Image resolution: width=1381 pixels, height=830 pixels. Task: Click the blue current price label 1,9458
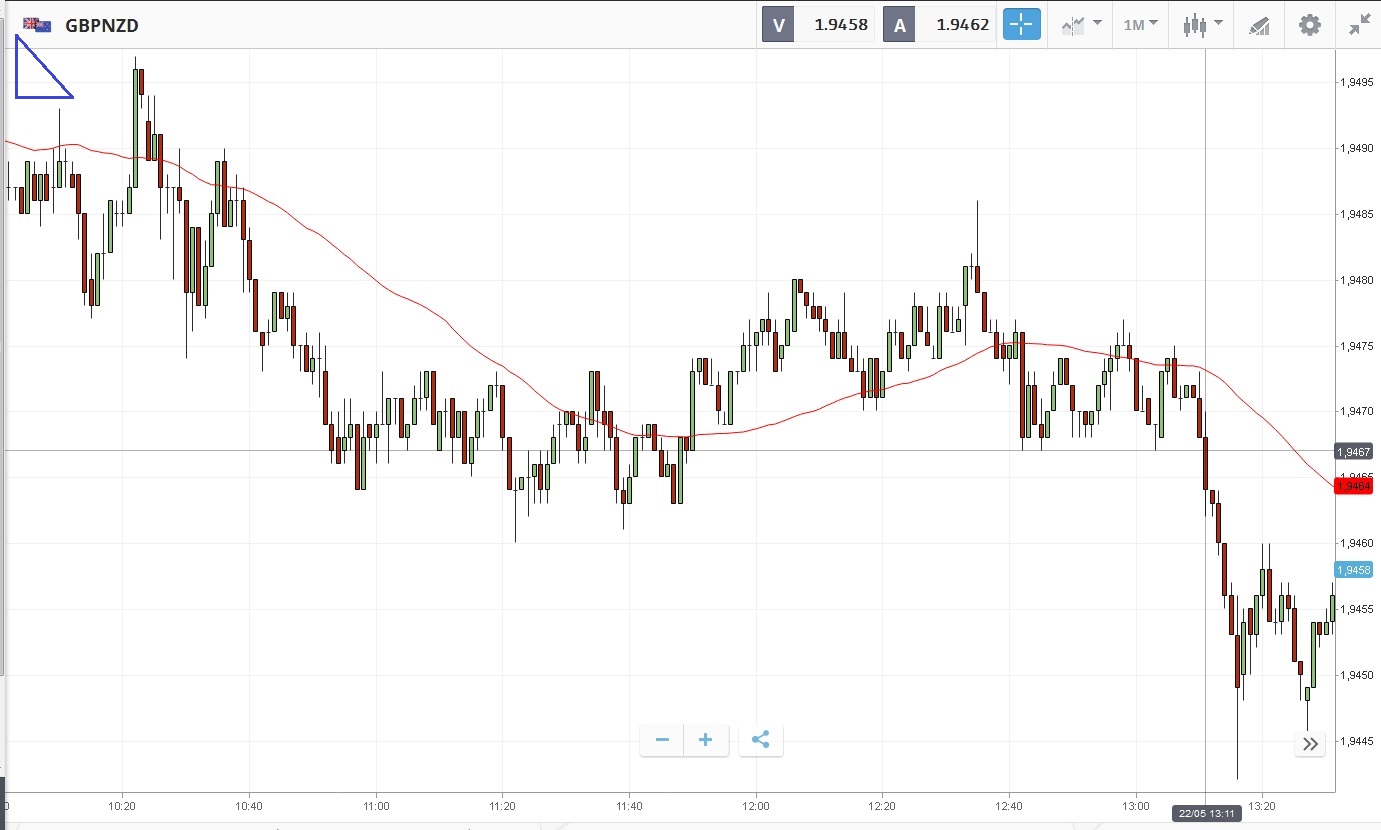pos(1353,570)
